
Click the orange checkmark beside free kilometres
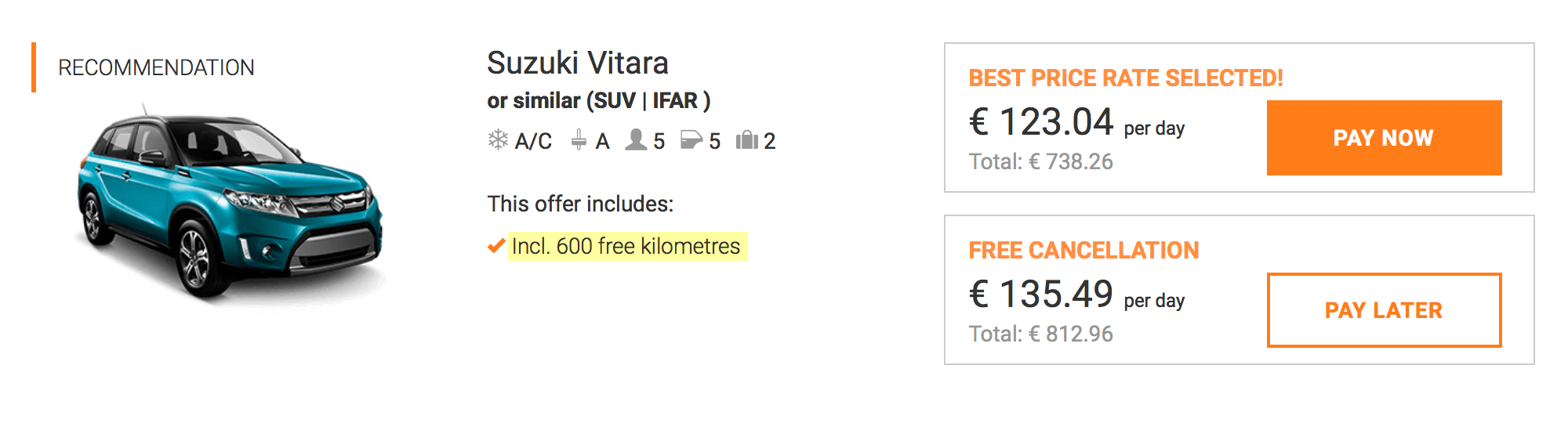coord(495,246)
